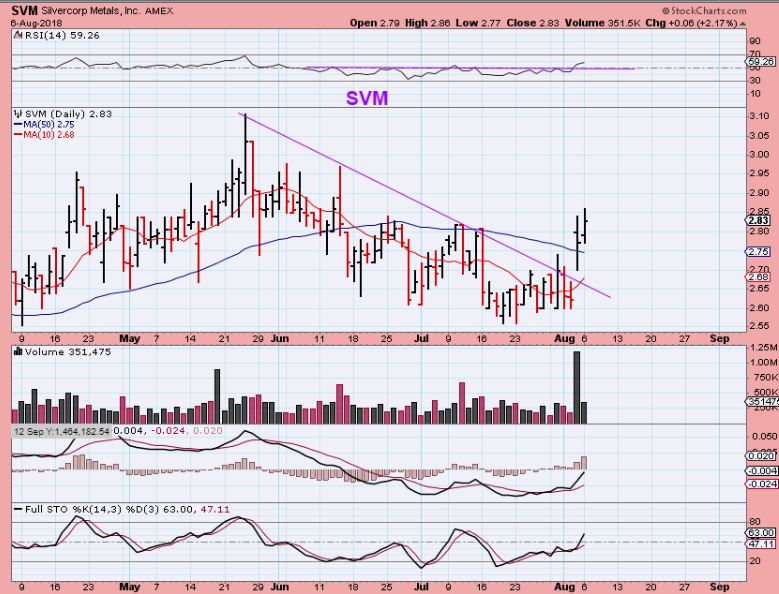
Task: Click the 'Open 2.79' value
Action: click(x=375, y=23)
